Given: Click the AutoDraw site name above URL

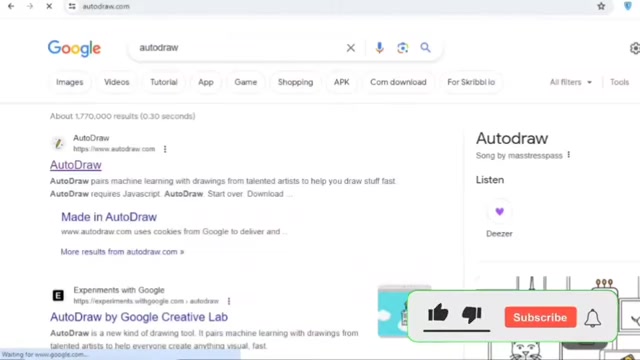Looking at the screenshot, I should pos(91,138).
